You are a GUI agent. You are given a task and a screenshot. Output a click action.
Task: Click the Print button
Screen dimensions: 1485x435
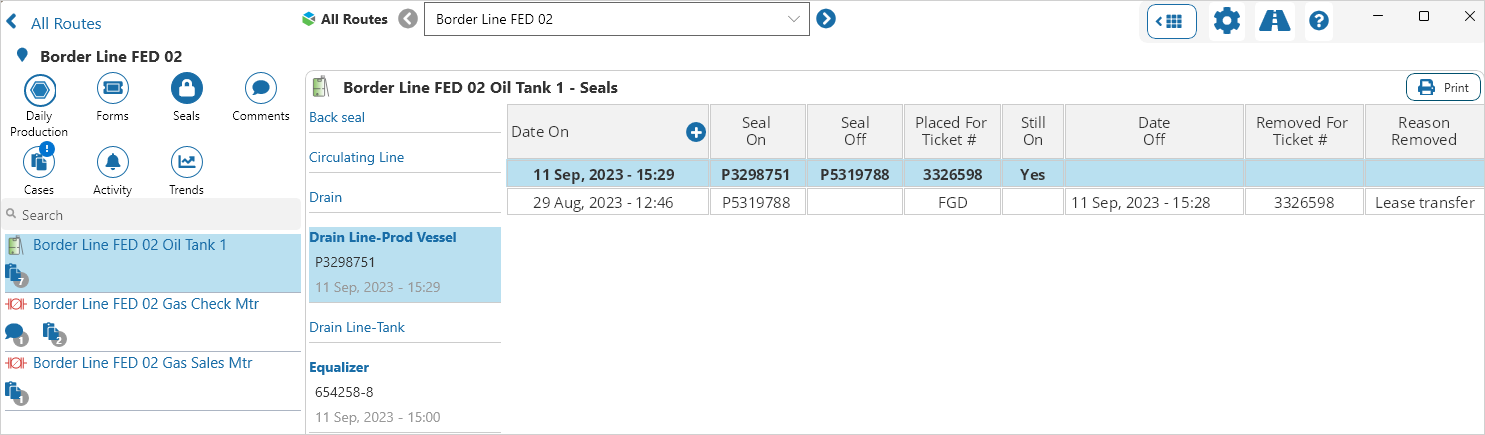pos(1443,88)
